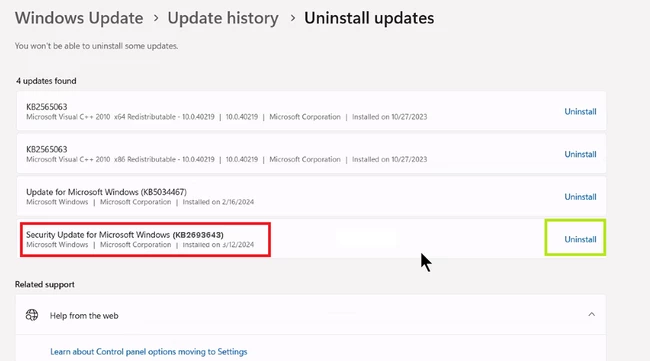Click the x64 Redistributable description line
Screen dimensions: 650x361
pos(227,117)
